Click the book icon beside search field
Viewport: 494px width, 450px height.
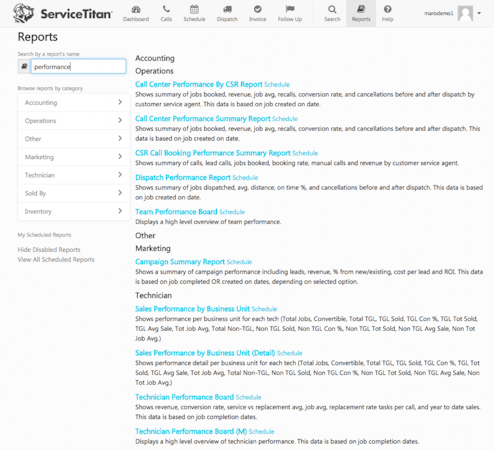tap(24, 66)
